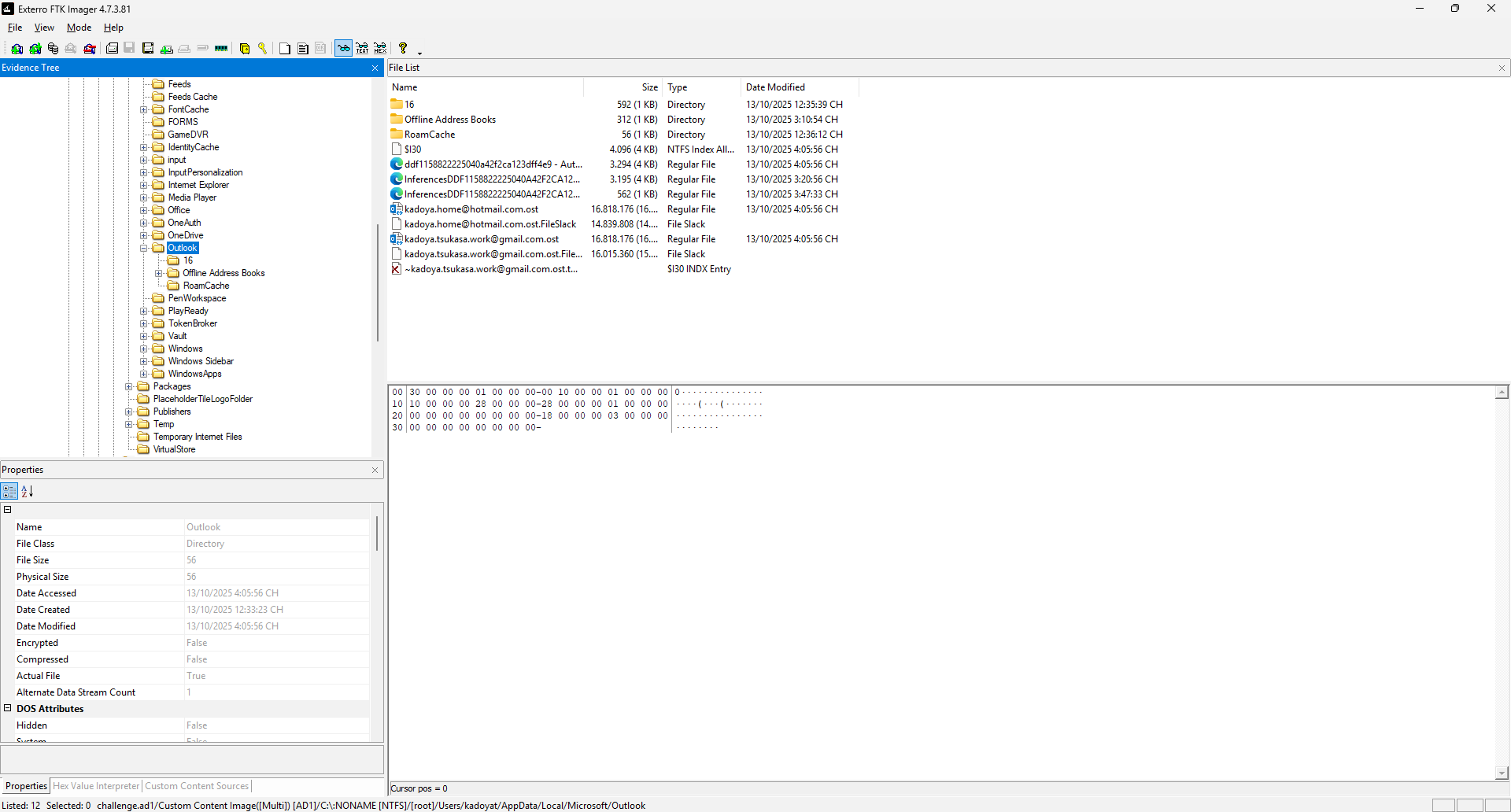
Task: Click Export Directory Listing DIR icon
Action: [320, 49]
